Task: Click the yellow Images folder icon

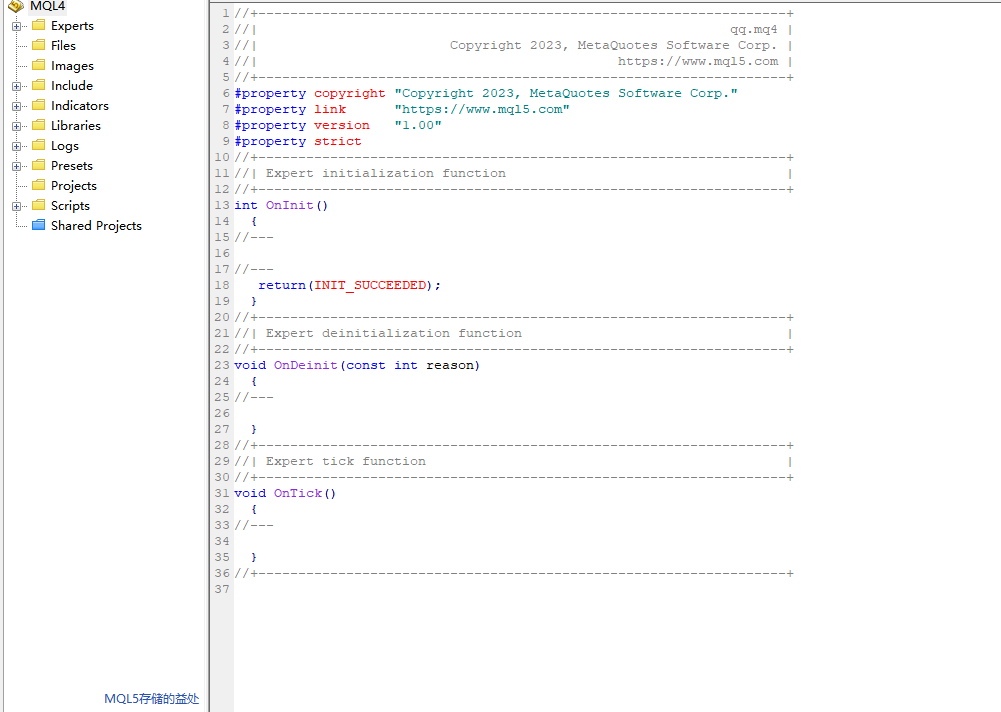Action: click(38, 65)
